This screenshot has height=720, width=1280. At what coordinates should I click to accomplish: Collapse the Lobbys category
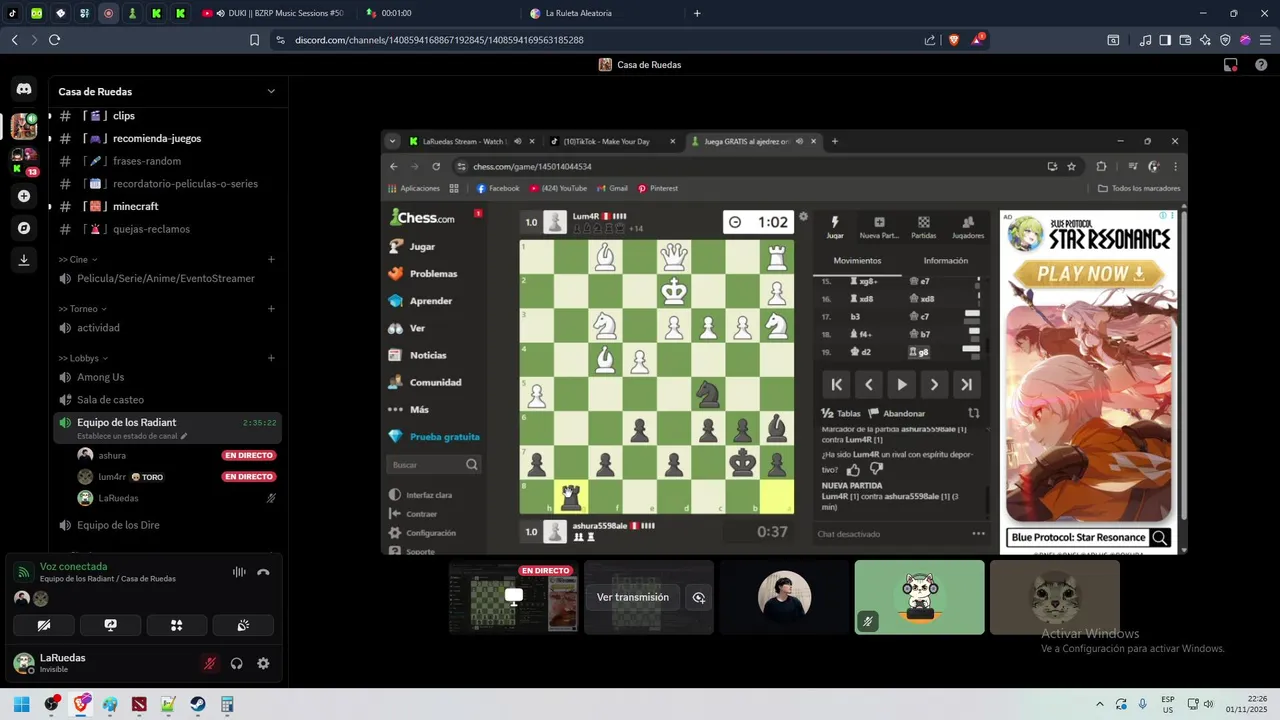[x=83, y=358]
